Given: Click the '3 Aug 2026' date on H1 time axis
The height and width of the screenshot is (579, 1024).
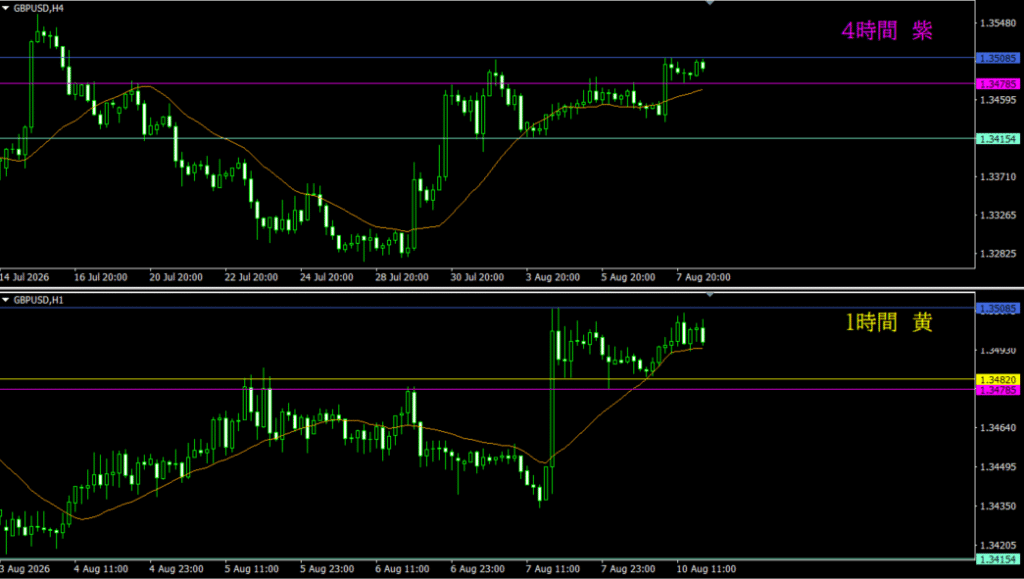Looking at the screenshot, I should (25, 569).
